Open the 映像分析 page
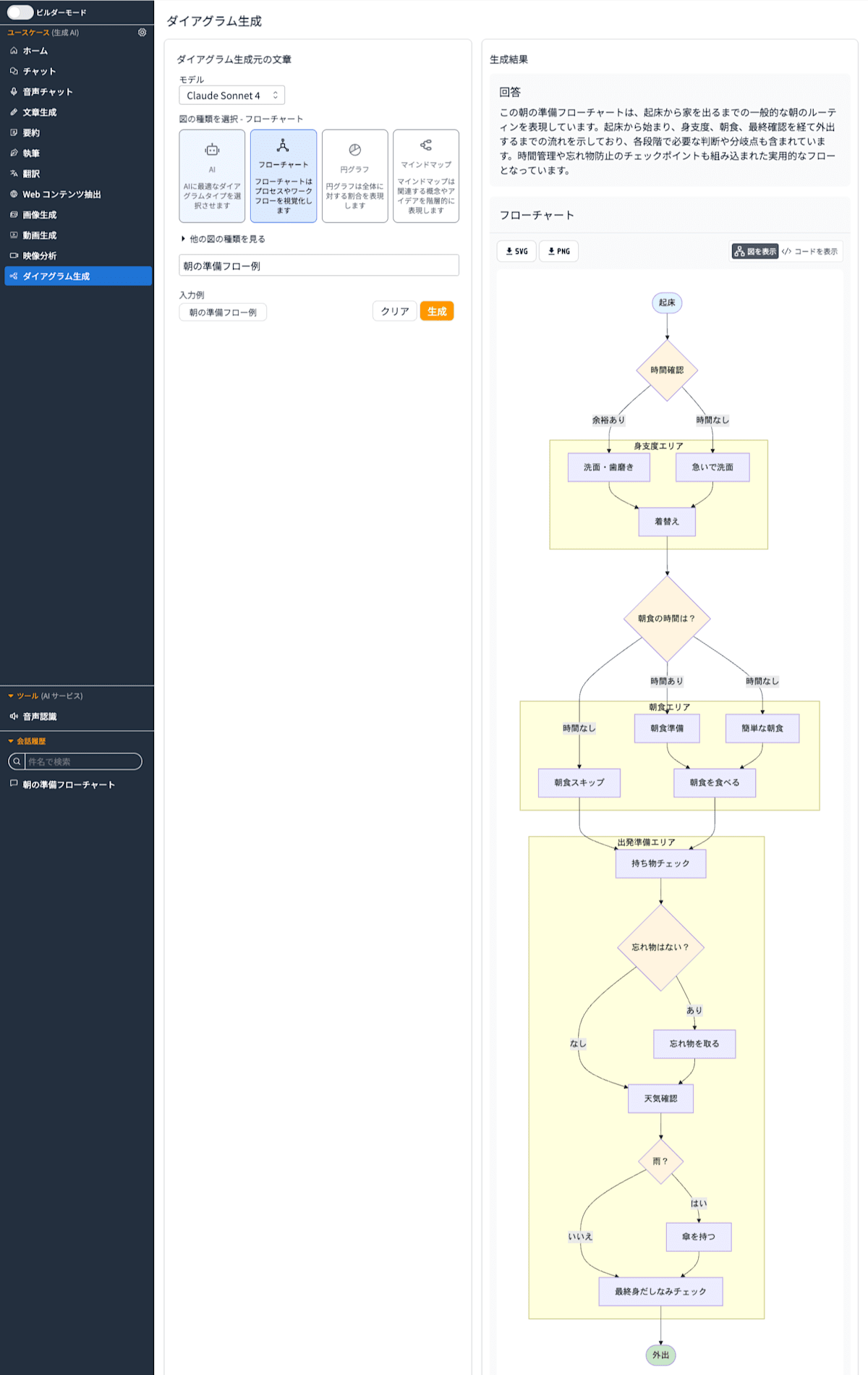This screenshot has width=868, height=1375. pyautogui.click(x=77, y=255)
